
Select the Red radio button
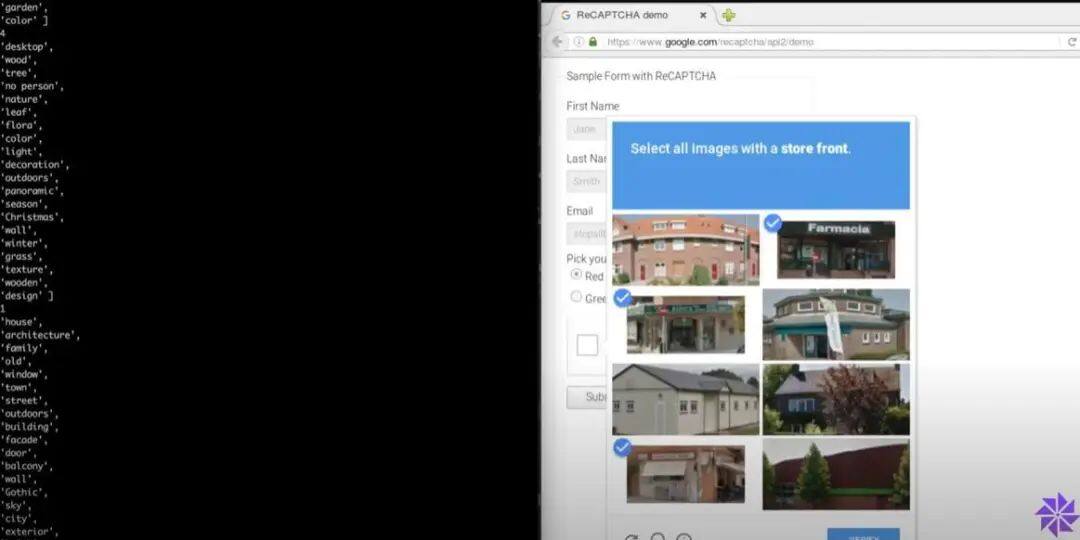pos(577,274)
